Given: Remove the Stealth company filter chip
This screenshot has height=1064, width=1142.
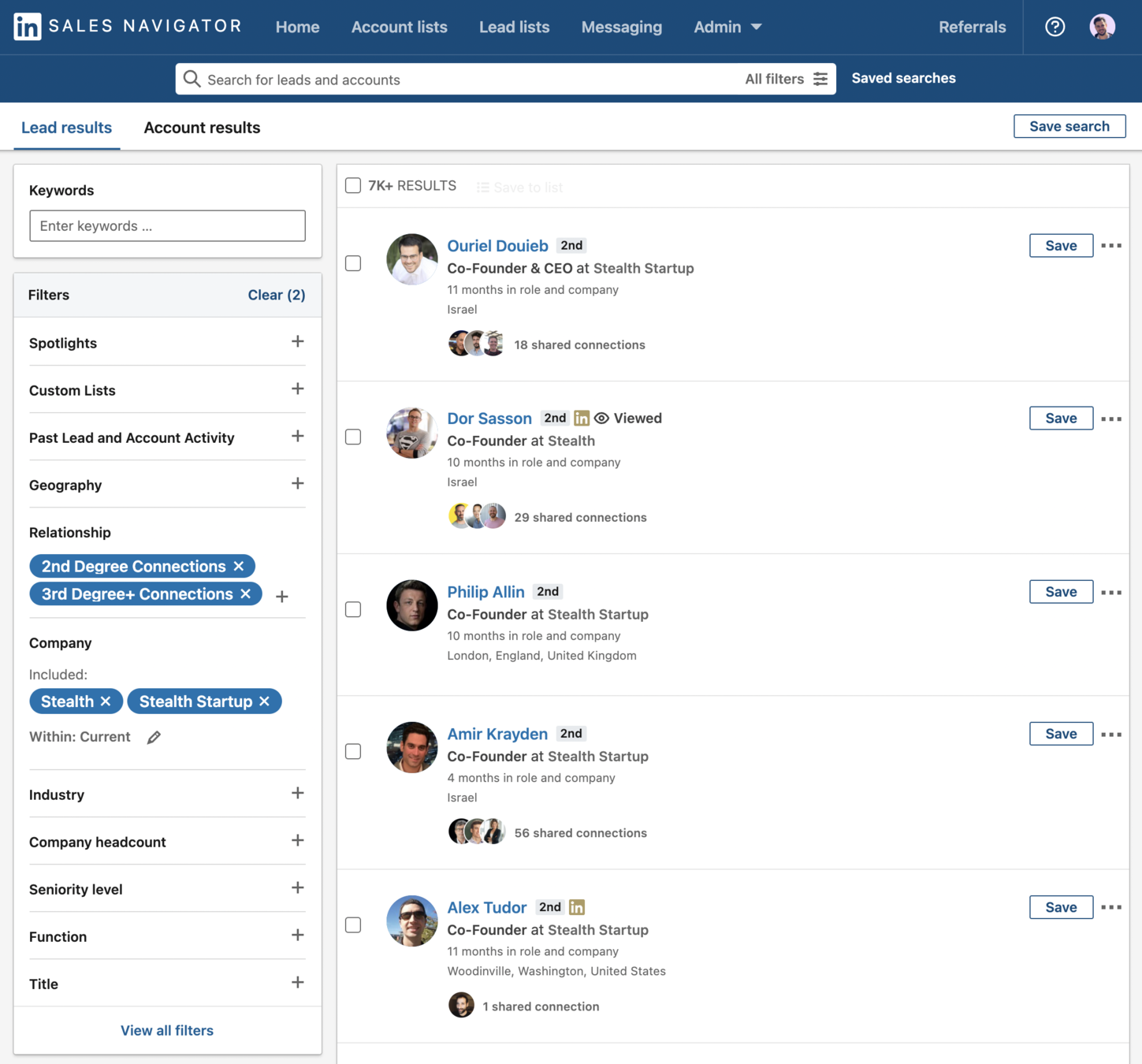Looking at the screenshot, I should tap(106, 701).
